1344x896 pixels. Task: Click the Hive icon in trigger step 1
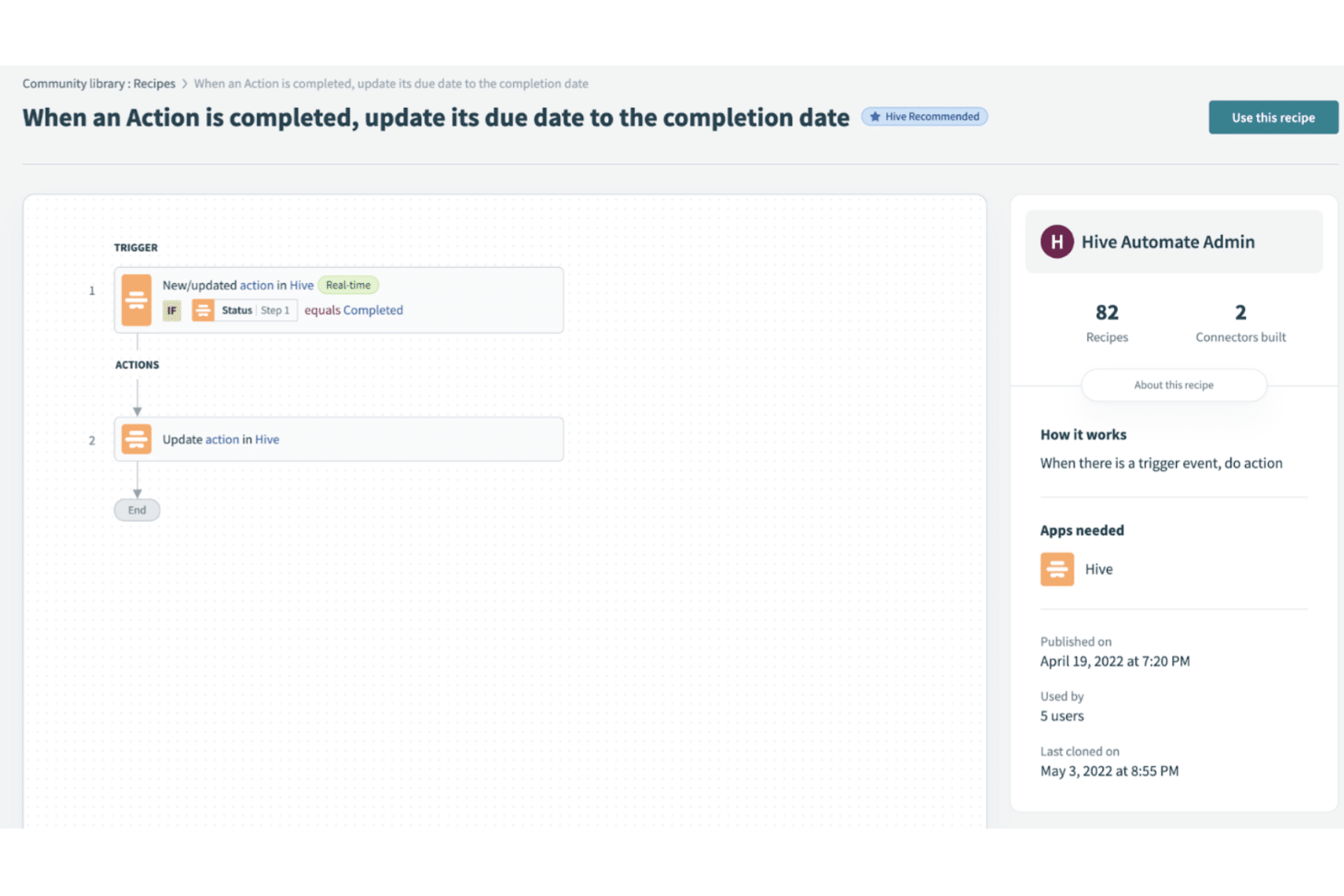[x=136, y=300]
